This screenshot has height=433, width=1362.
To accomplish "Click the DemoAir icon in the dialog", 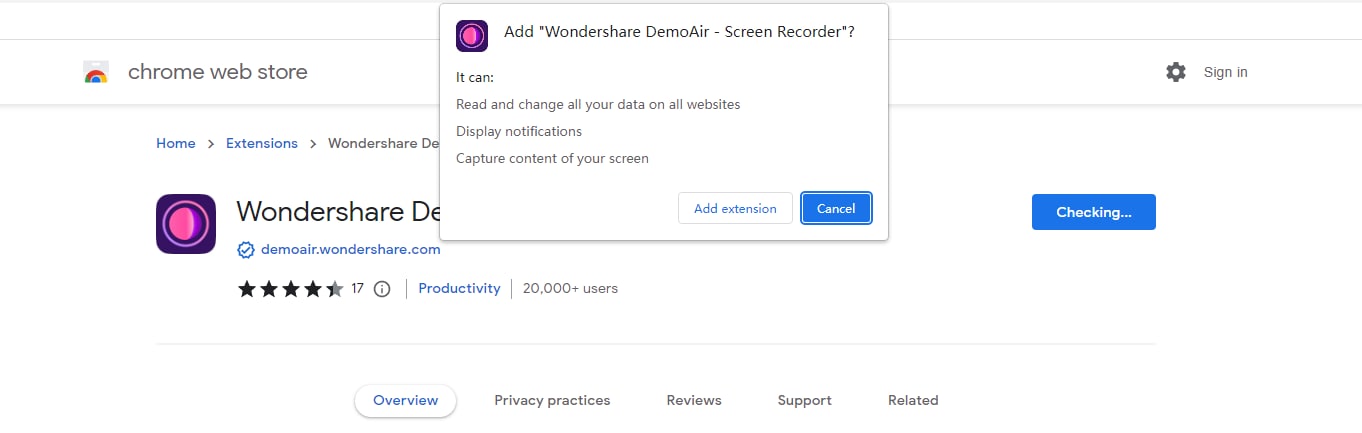I will (472, 35).
